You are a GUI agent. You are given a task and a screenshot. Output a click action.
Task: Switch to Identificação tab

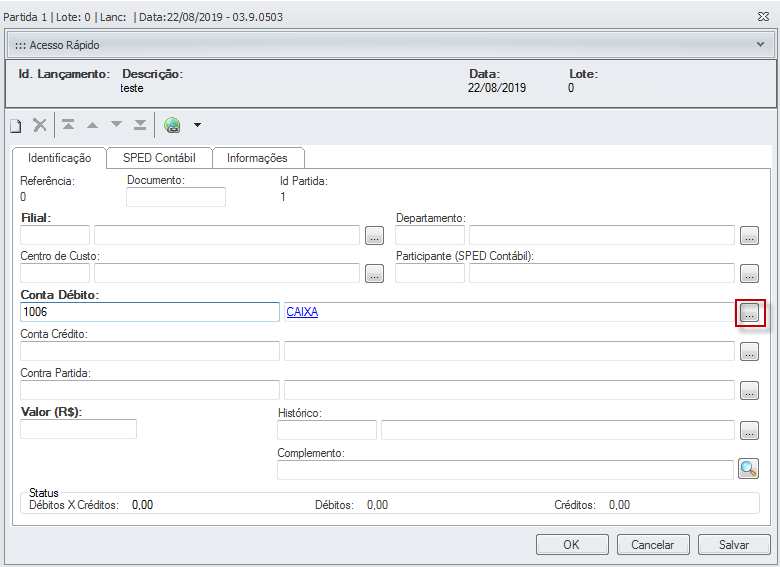click(x=59, y=158)
